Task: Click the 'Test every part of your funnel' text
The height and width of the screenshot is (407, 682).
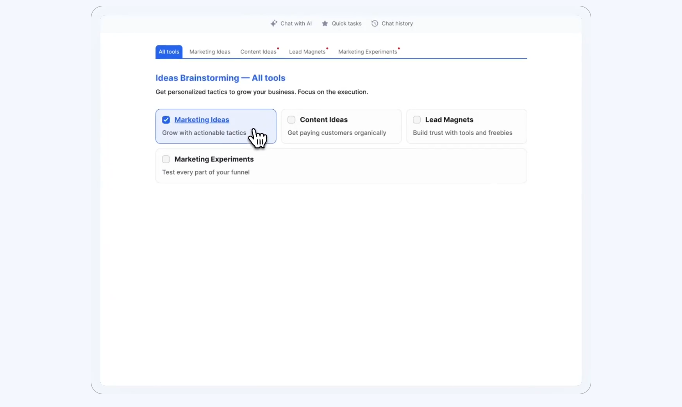Action: [205, 172]
